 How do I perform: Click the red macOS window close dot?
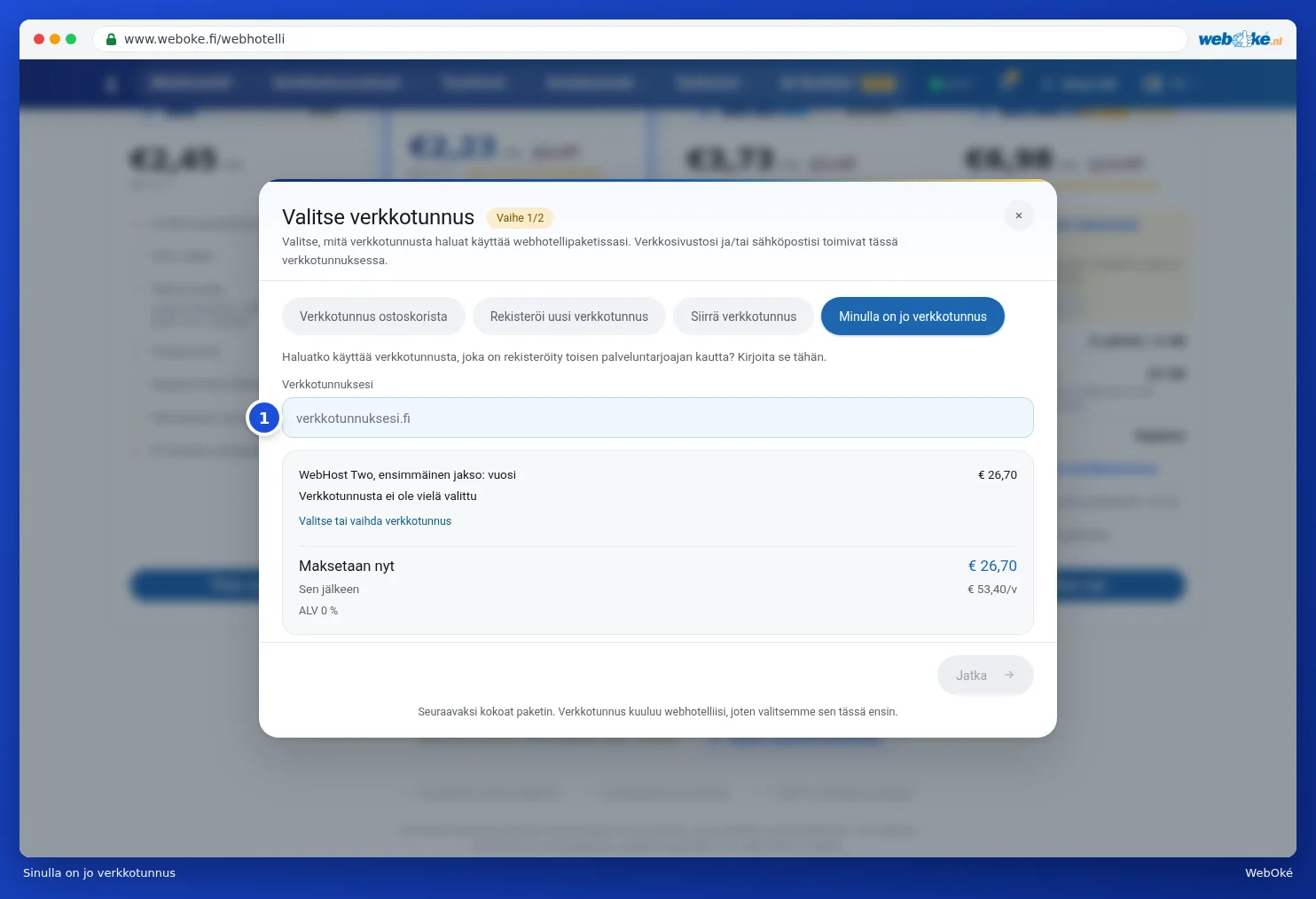[39, 39]
